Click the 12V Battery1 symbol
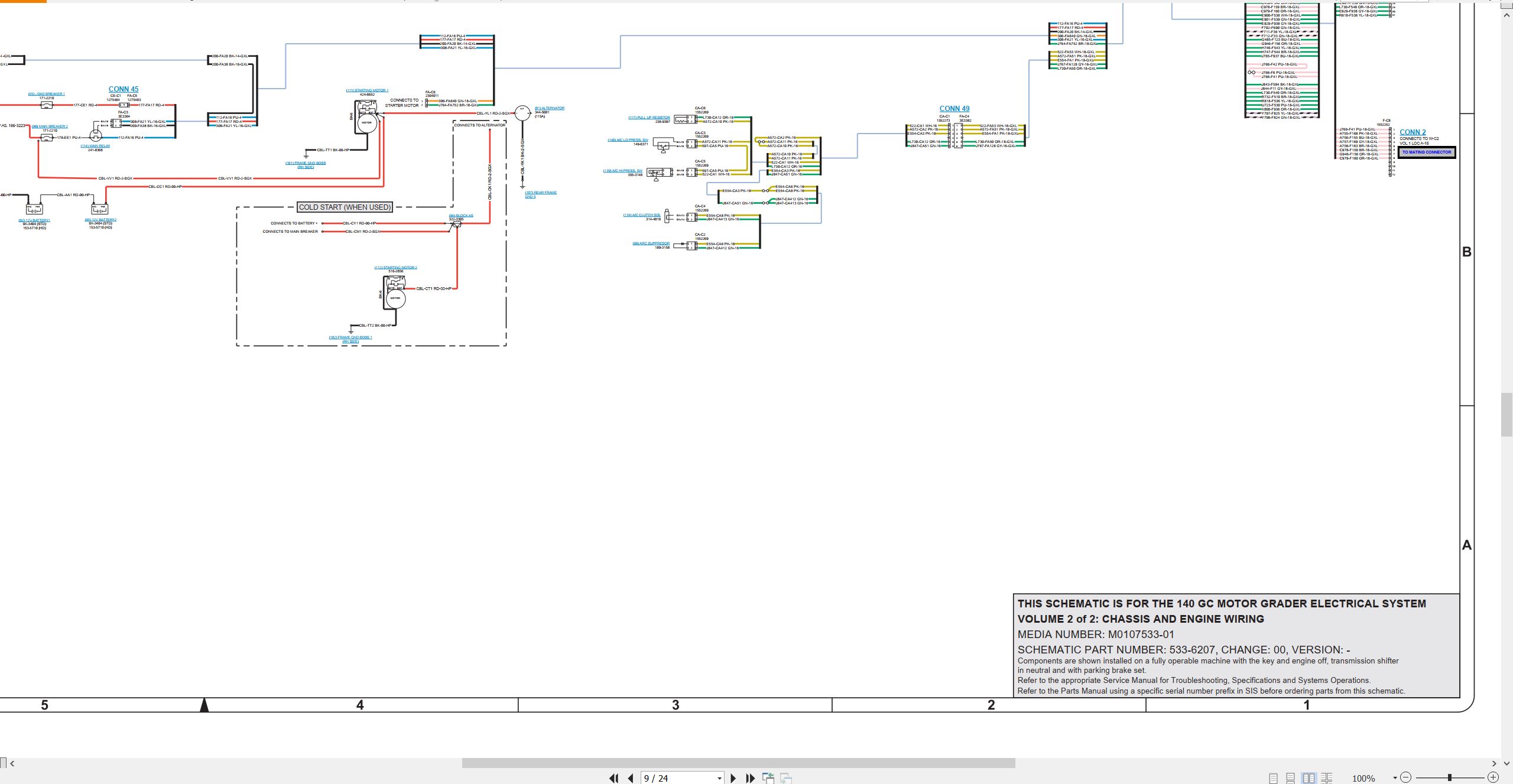 (34, 209)
